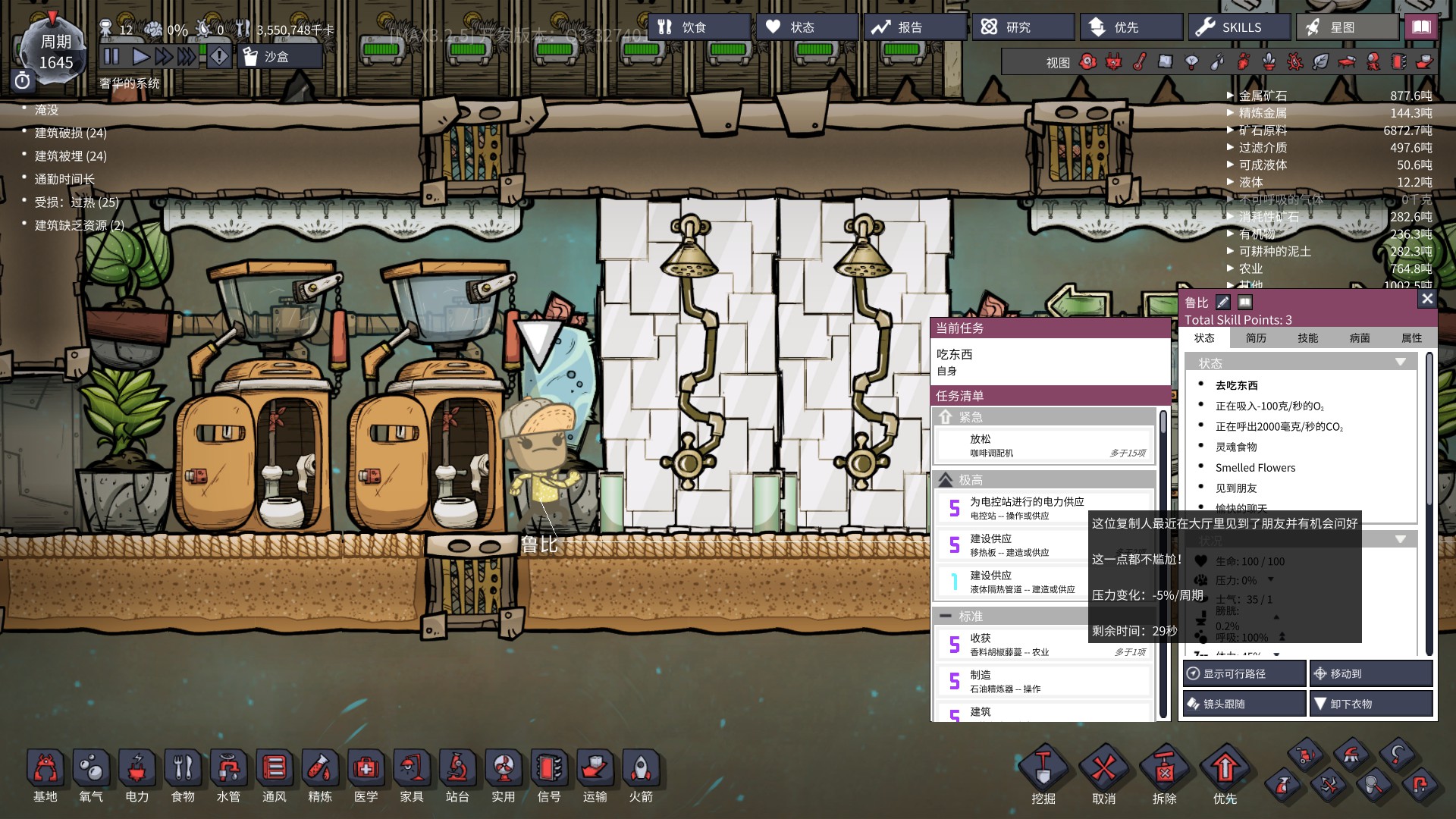Switch to the 技能 skills tab
Screen dimensions: 1456x819
click(x=1307, y=338)
